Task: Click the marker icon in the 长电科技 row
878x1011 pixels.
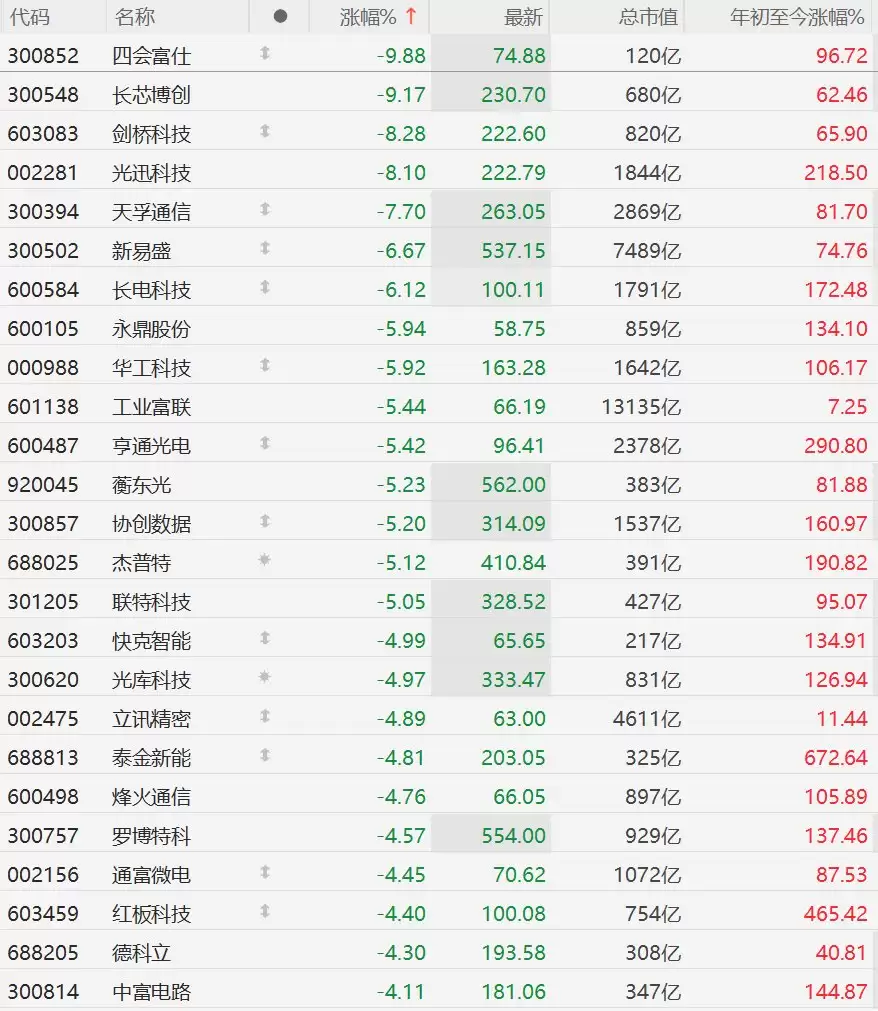Action: pos(265,288)
